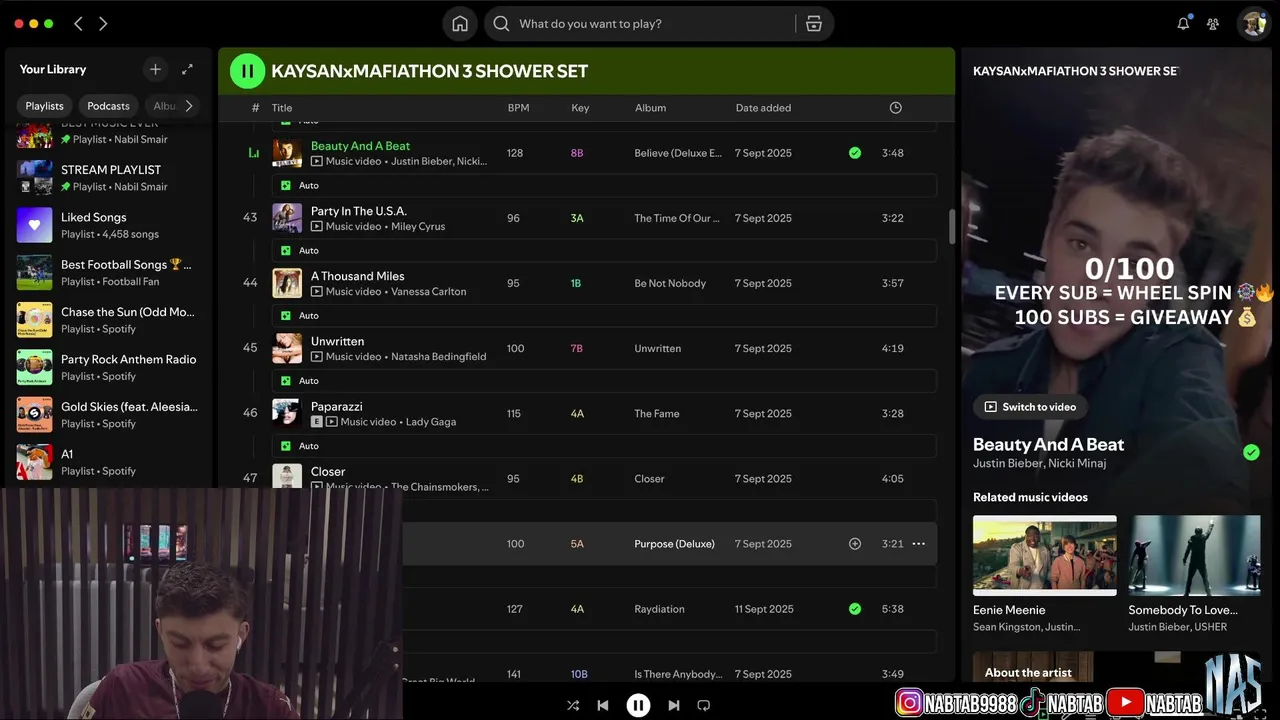Open the user profile avatar
This screenshot has height=720, width=1280.
1253,24
